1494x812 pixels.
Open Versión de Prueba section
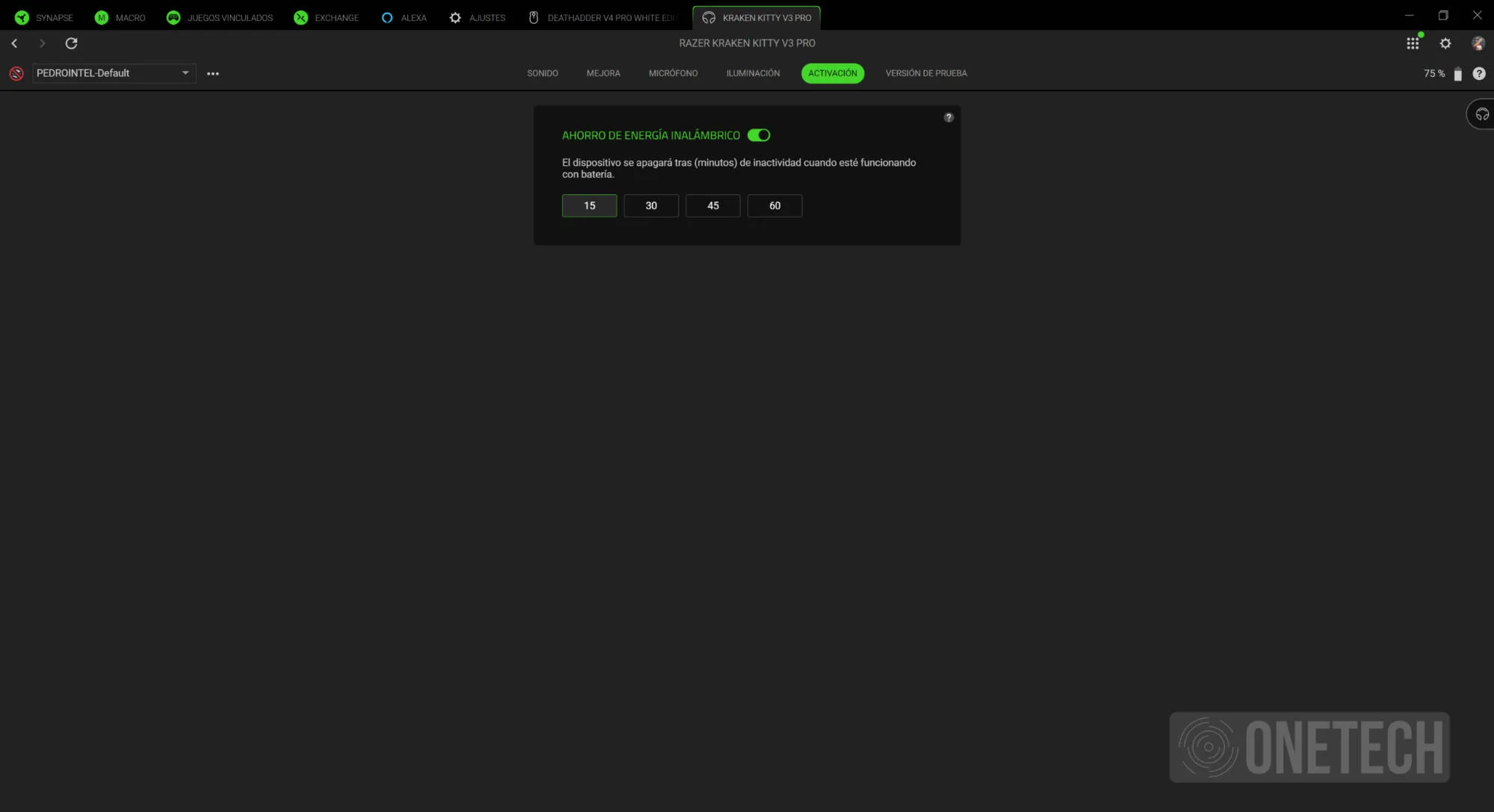pos(926,73)
